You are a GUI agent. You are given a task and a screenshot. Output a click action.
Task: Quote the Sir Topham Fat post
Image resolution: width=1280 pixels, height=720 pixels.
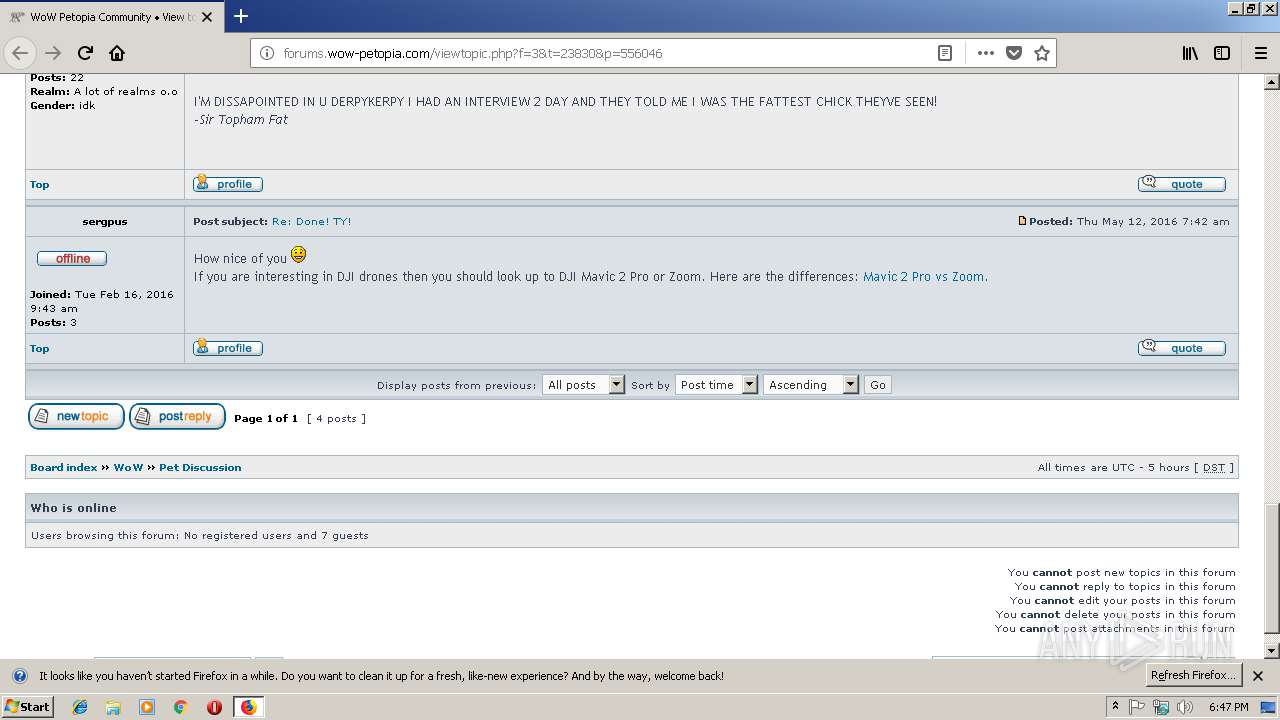click(1182, 184)
